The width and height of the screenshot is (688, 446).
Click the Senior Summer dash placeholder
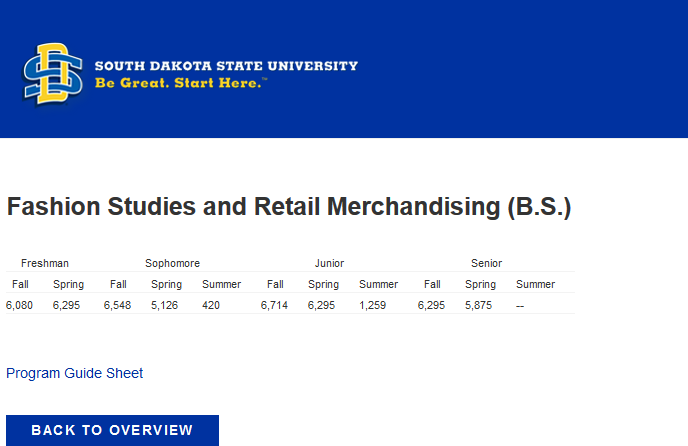[x=519, y=305]
